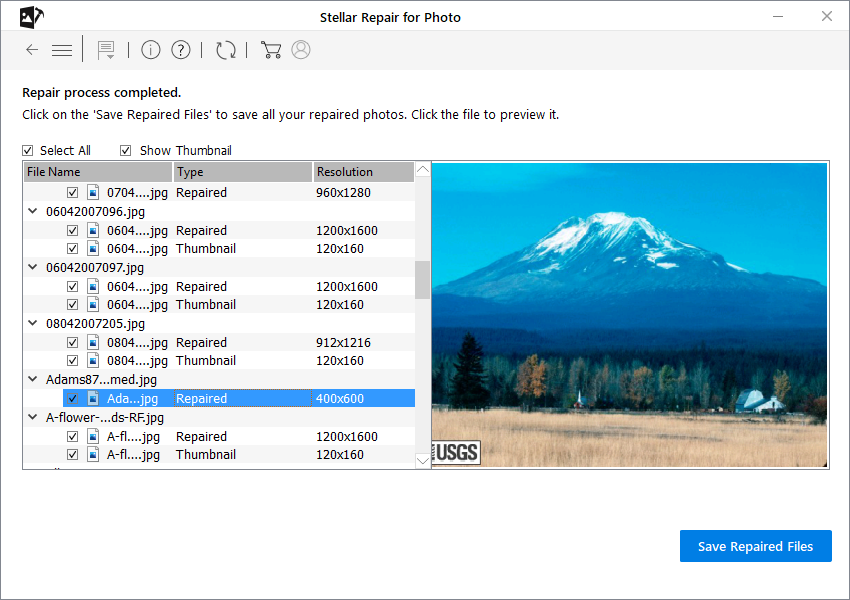Viewport: 850px width, 600px height.
Task: Click the user account icon
Action: pyautogui.click(x=301, y=50)
